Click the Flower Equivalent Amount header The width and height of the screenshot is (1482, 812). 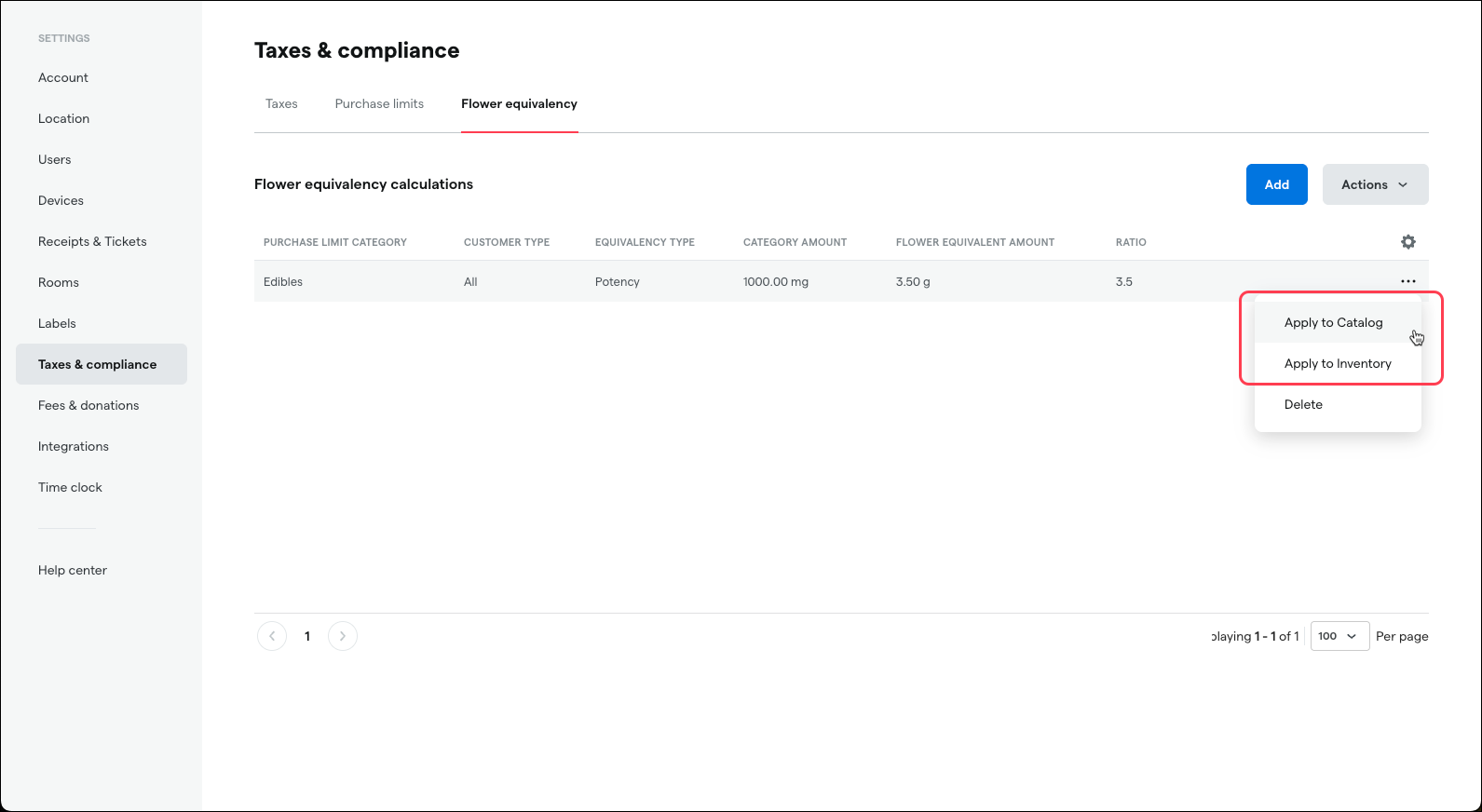pyautogui.click(x=975, y=242)
